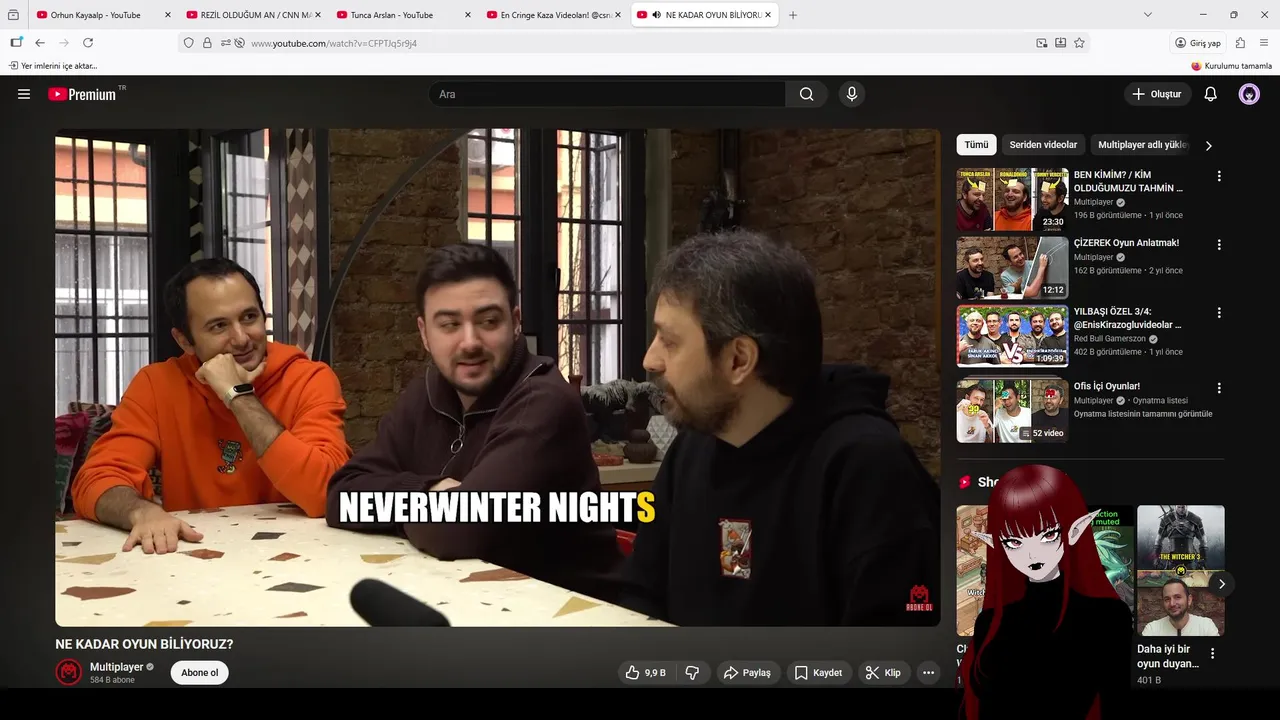Open Firefox application menu
The height and width of the screenshot is (720, 1280).
point(1264,43)
